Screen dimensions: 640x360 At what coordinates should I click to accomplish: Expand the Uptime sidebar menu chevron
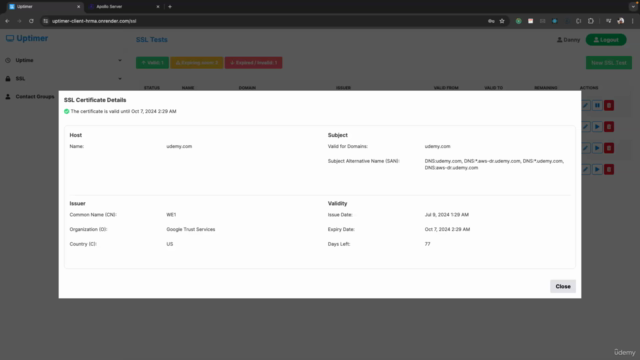coord(120,60)
